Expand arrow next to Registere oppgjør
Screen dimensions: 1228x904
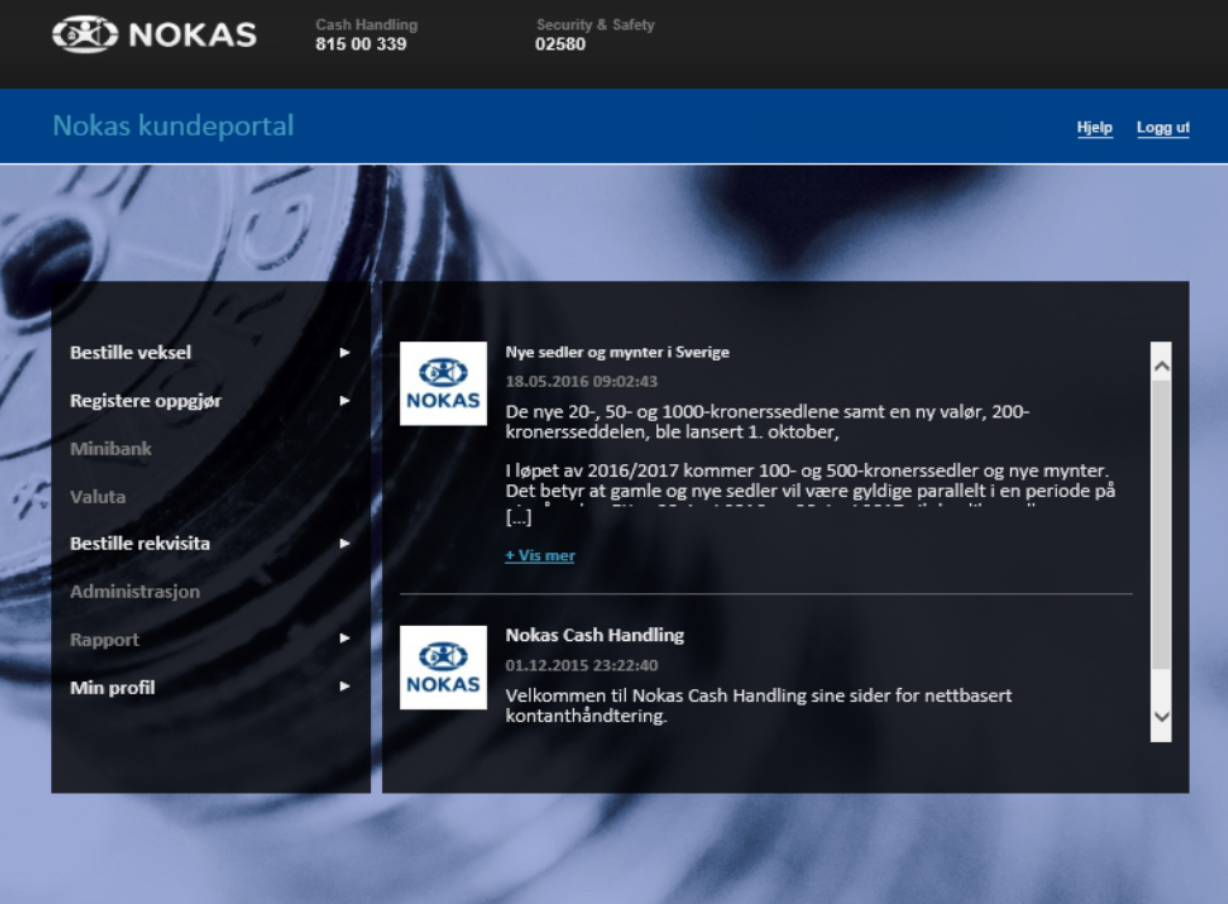[345, 401]
